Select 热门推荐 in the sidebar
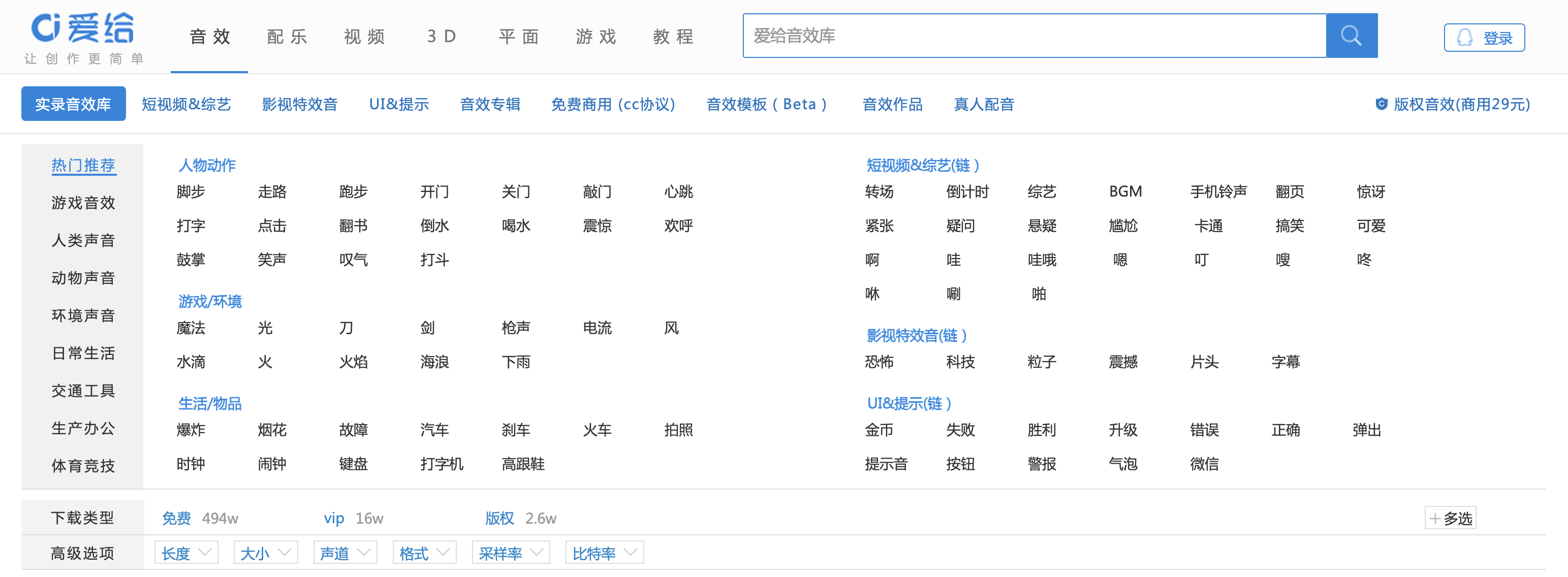The height and width of the screenshot is (577, 1568). pyautogui.click(x=83, y=165)
